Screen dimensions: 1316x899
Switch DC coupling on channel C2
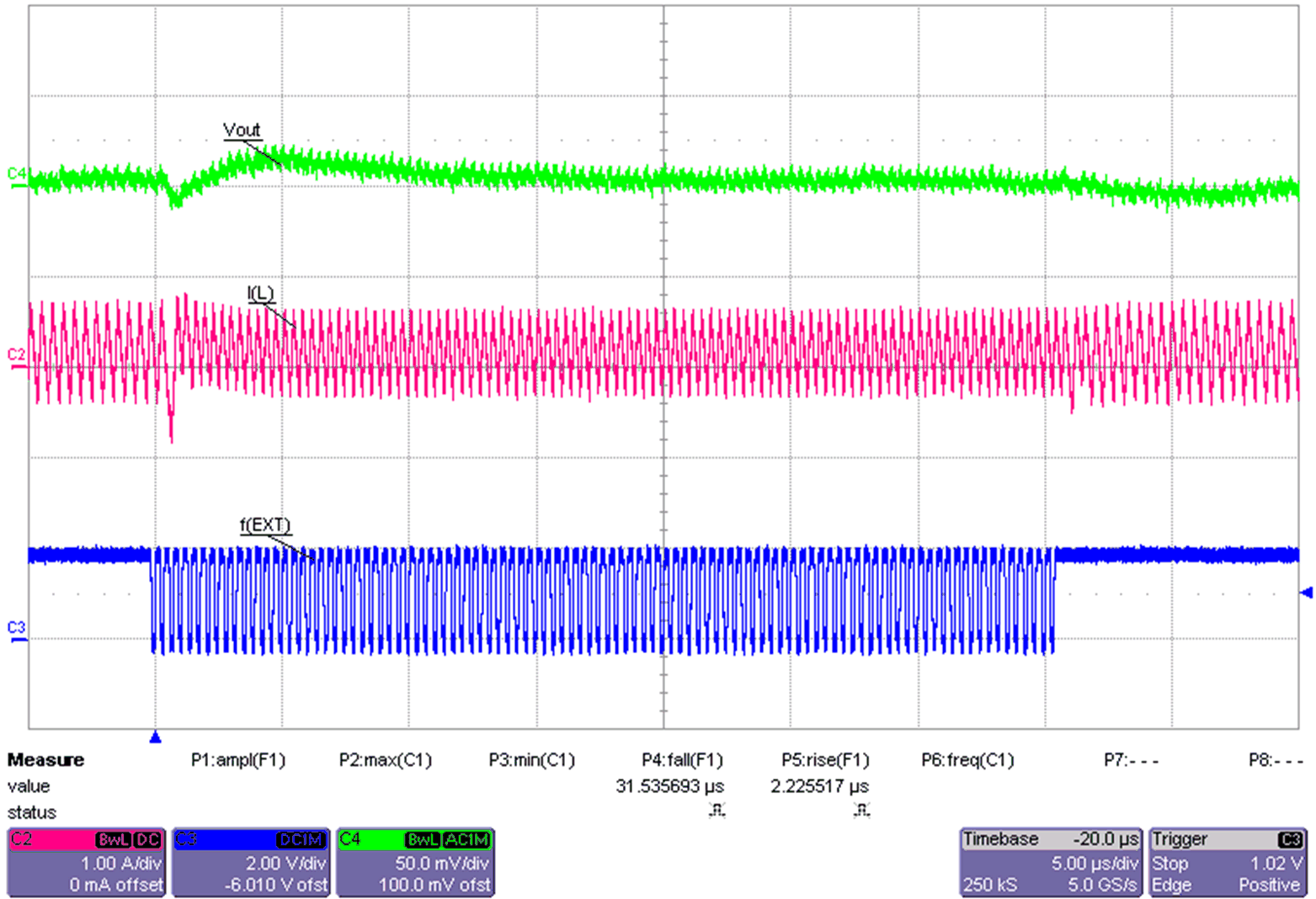[x=150, y=838]
